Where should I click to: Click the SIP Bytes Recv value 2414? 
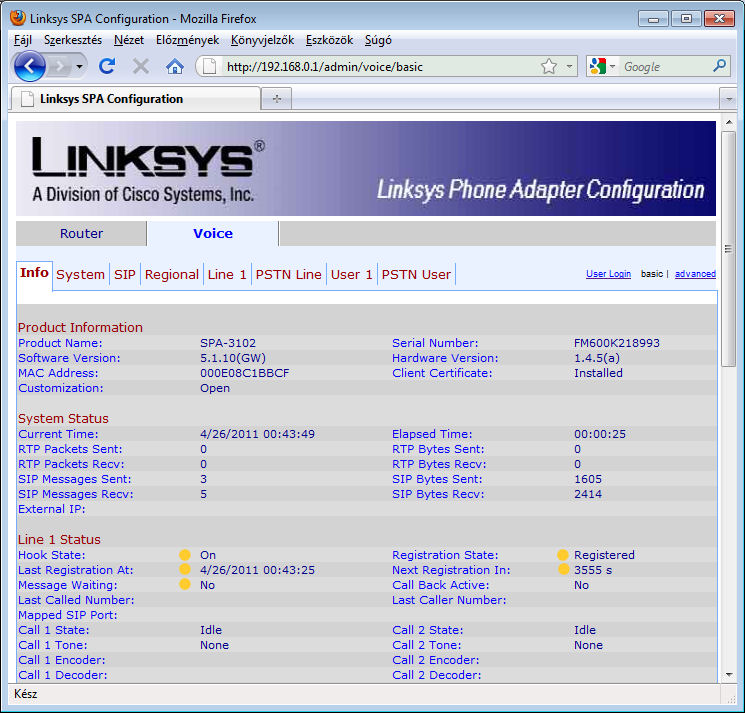(x=588, y=494)
